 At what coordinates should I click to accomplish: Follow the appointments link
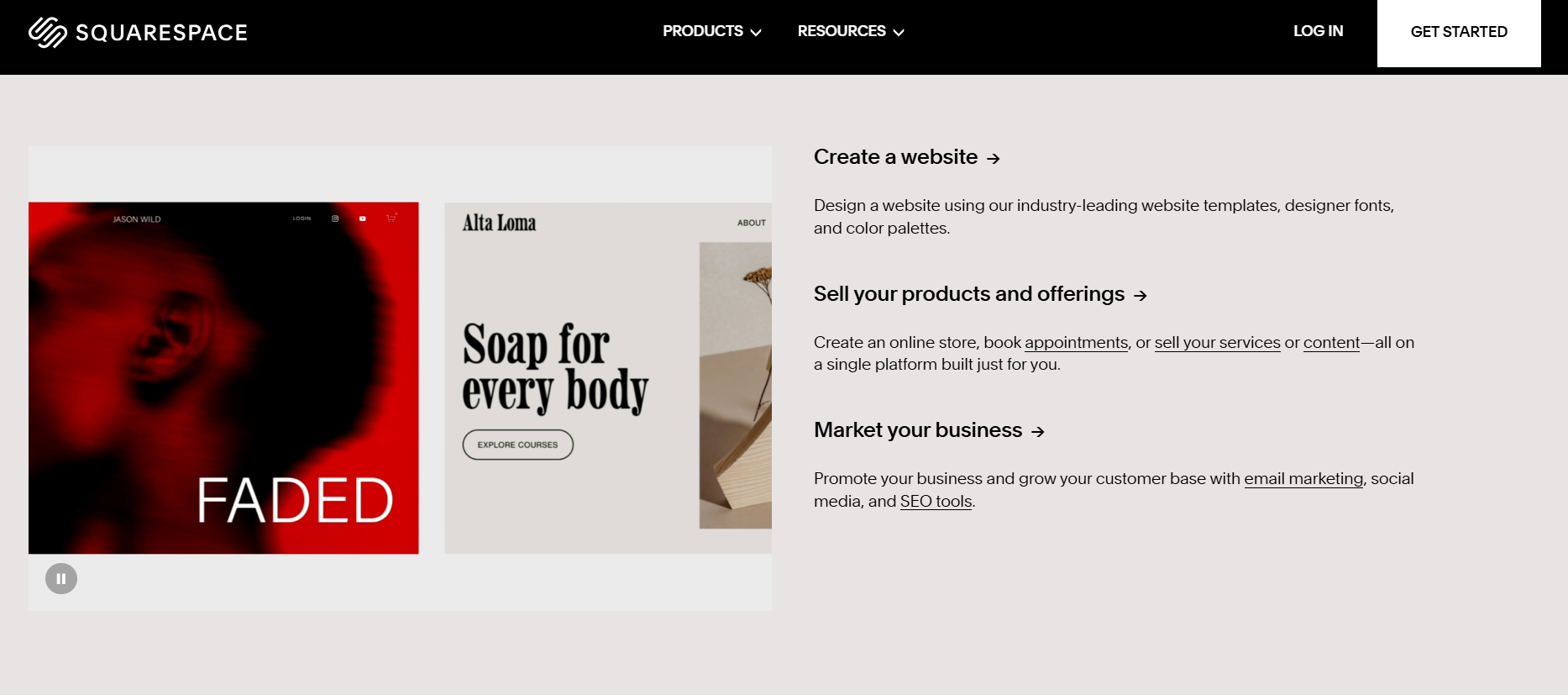point(1076,342)
